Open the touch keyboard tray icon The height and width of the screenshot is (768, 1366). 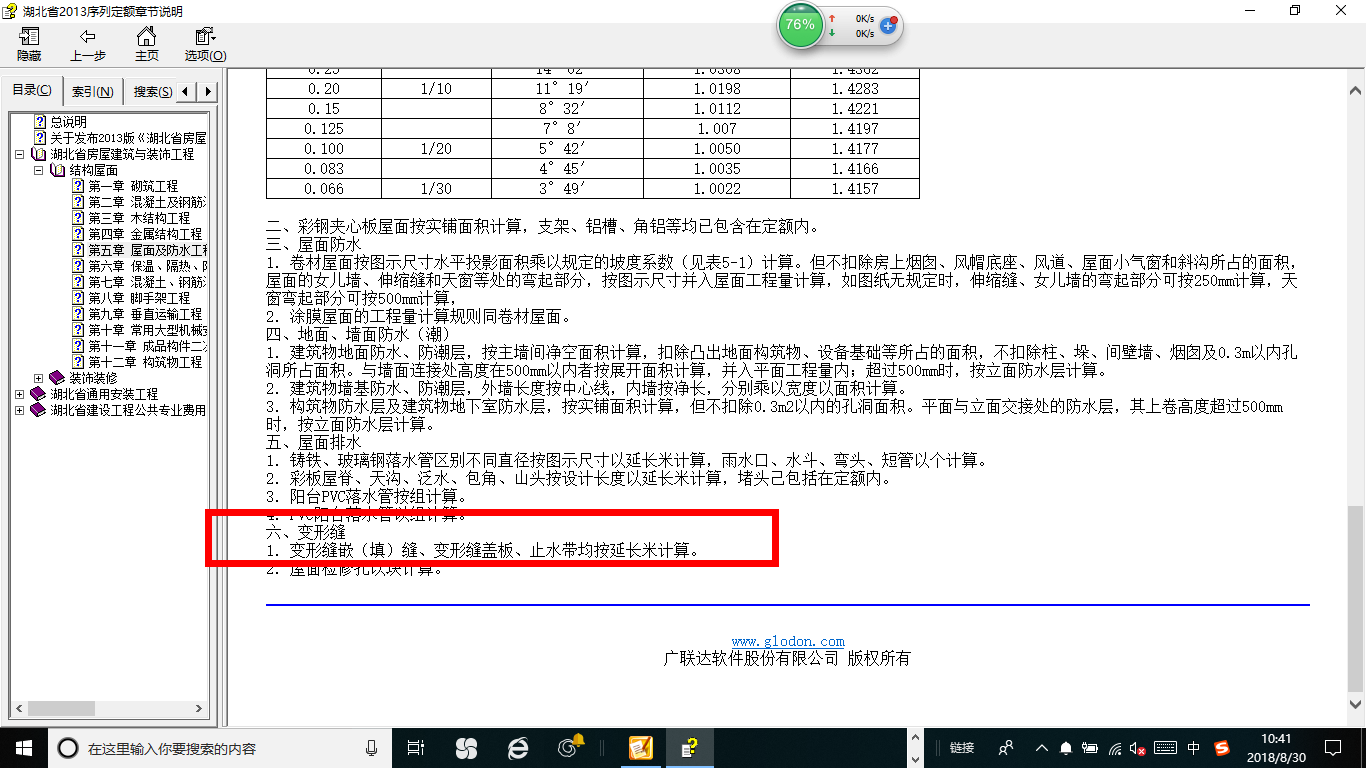(1165, 748)
